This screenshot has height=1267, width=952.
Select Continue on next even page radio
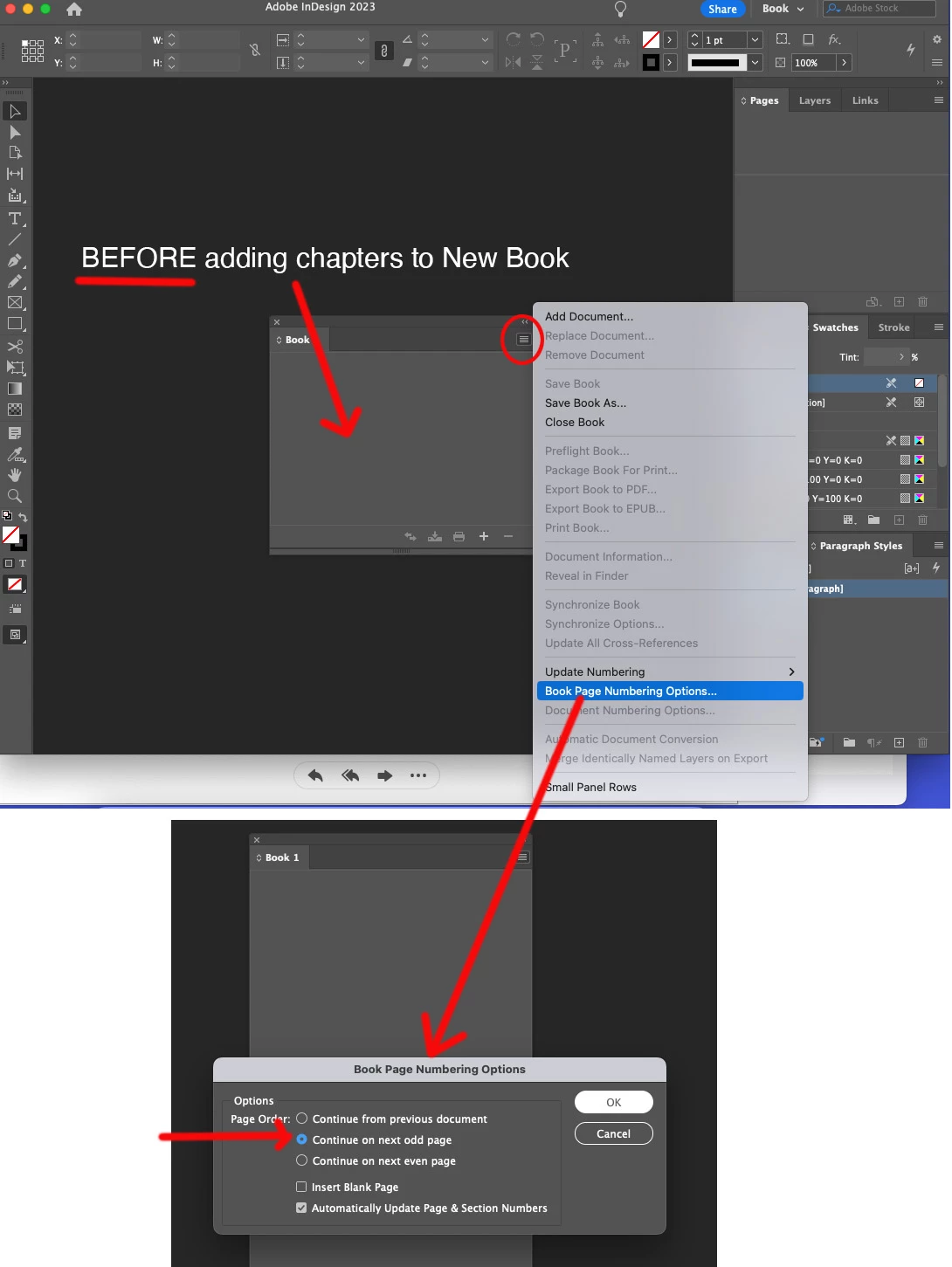302,1160
